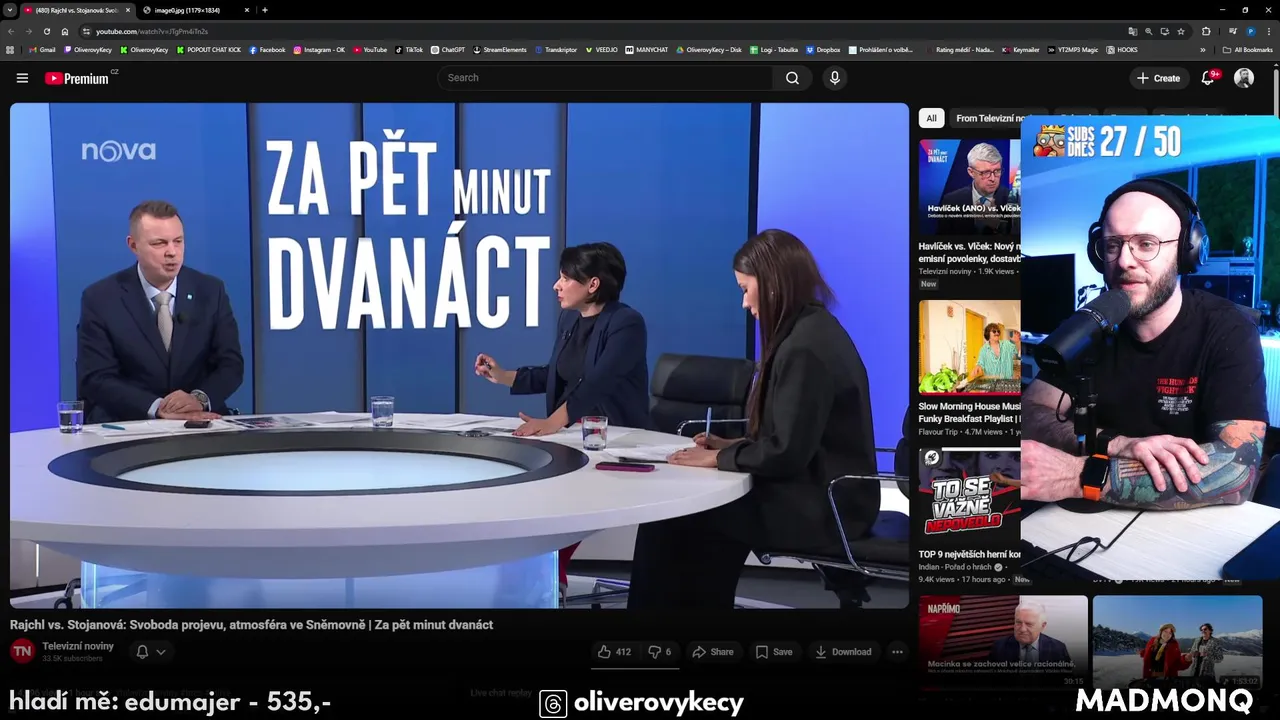Open the YT2MP3 Magic bookmark
Image resolution: width=1280 pixels, height=720 pixels.
coord(1072,49)
